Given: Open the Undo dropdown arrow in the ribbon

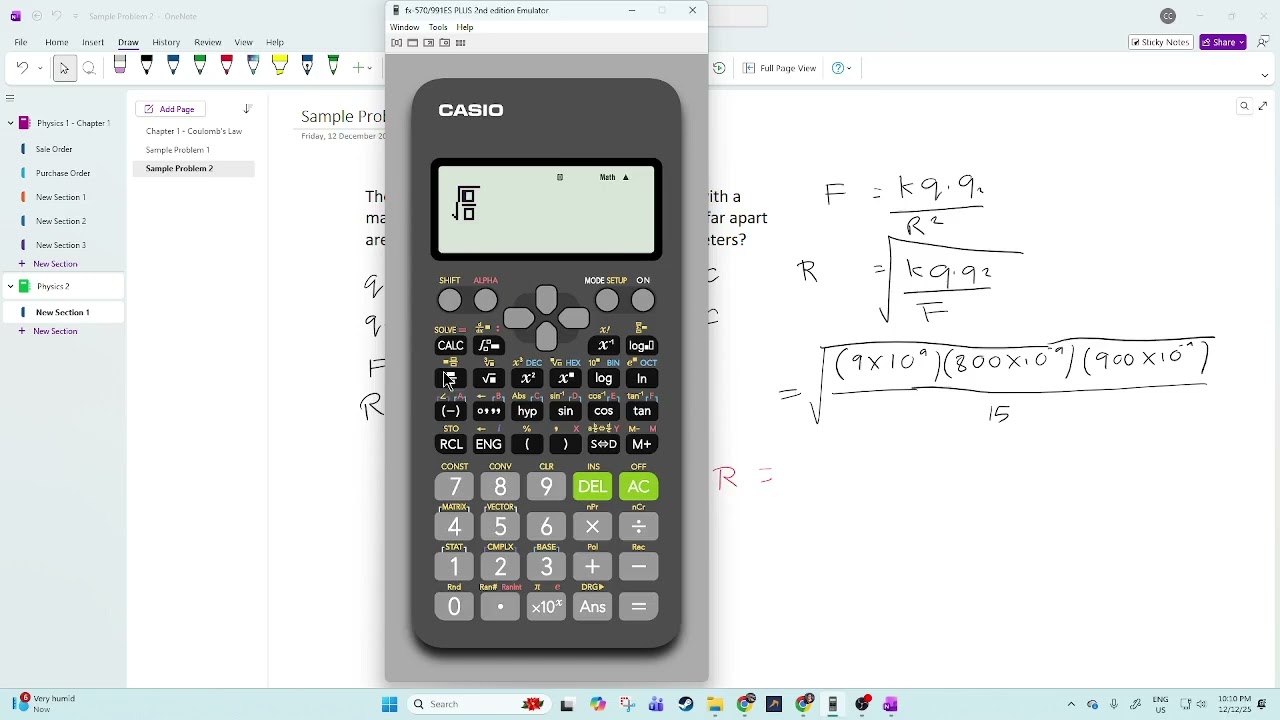Looking at the screenshot, I should pos(40,68).
